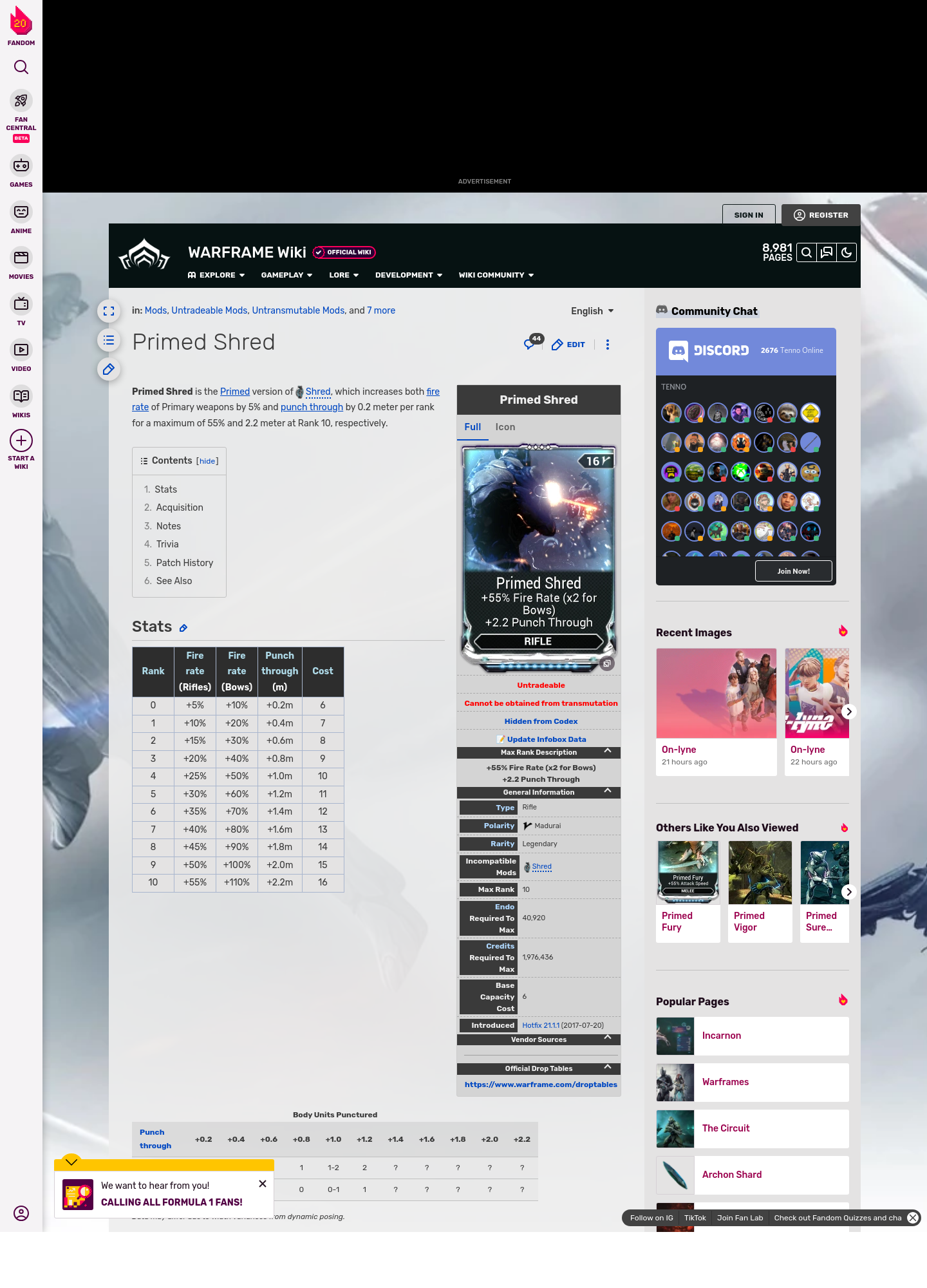This screenshot has height=1288, width=927.
Task: Expand page to full width icon
Action: click(109, 311)
